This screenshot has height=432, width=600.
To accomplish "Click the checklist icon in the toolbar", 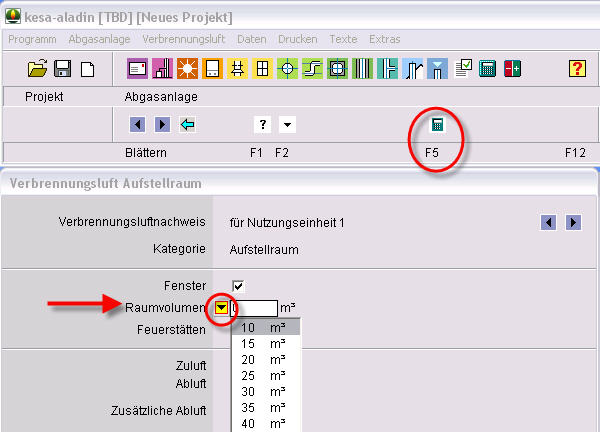I will [463, 69].
